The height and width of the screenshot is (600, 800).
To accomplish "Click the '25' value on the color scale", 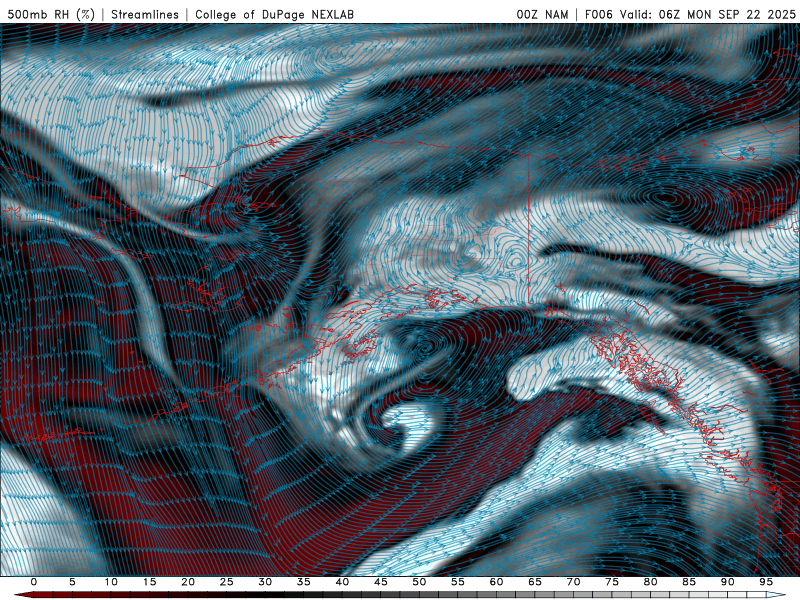I will point(227,582).
